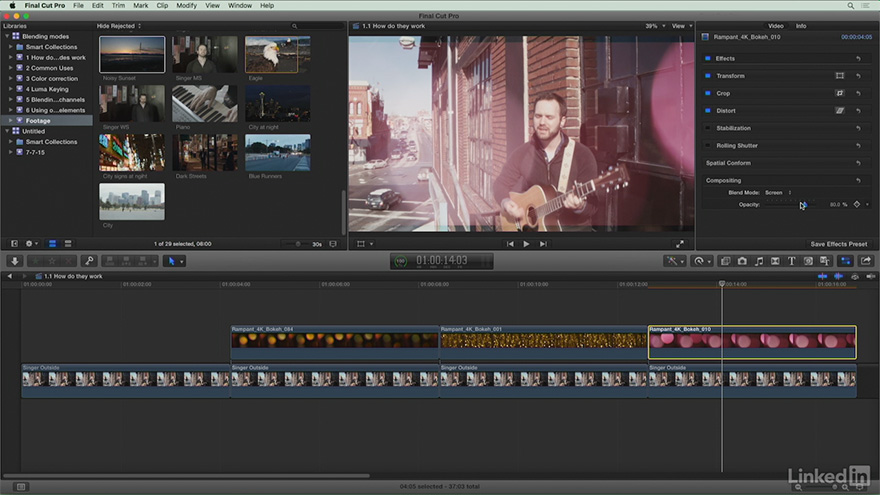The width and height of the screenshot is (880, 495).
Task: Click the Import Media down-arrow button
Action: [x=15, y=261]
